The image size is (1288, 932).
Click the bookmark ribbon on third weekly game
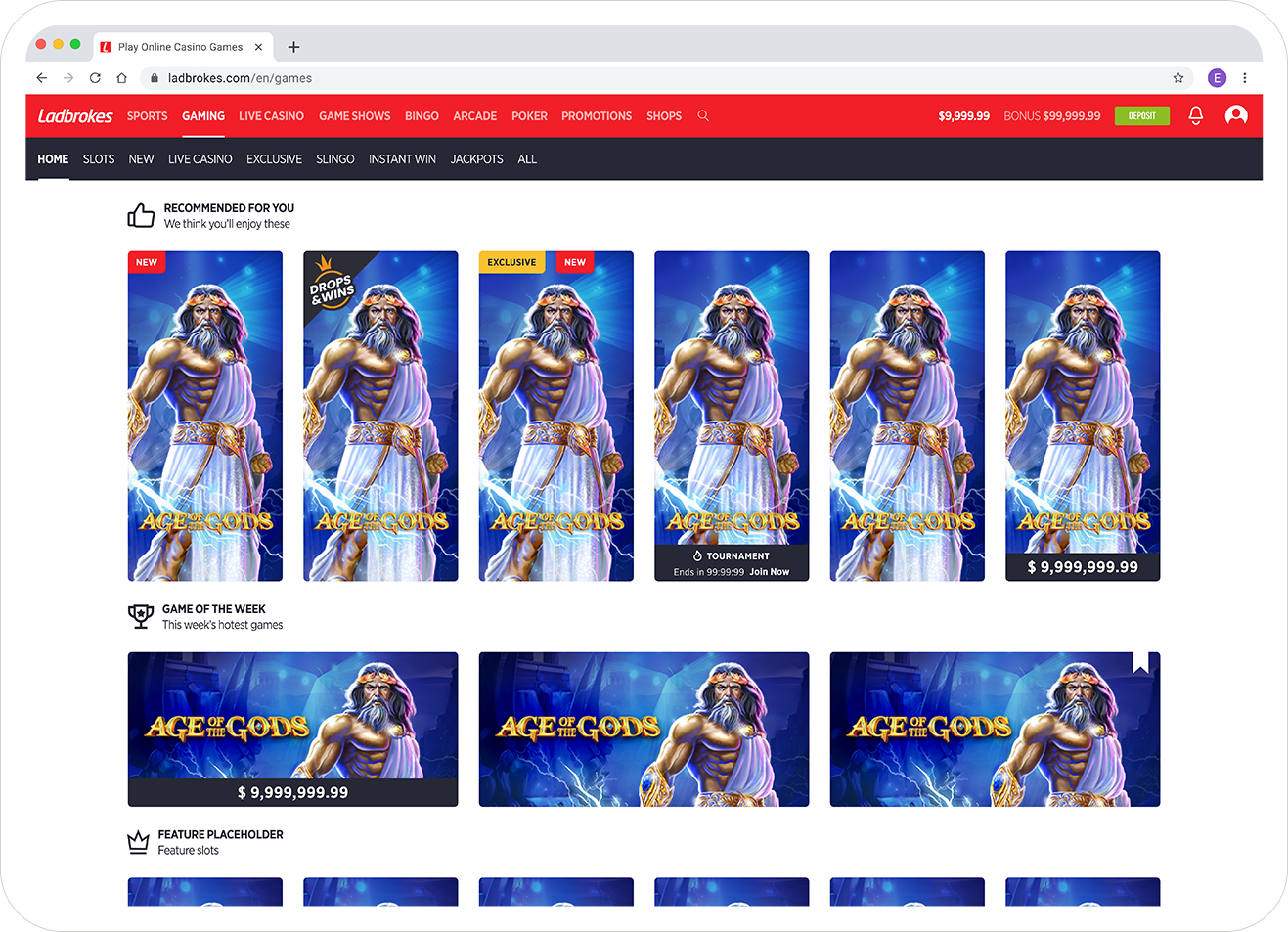(1140, 663)
